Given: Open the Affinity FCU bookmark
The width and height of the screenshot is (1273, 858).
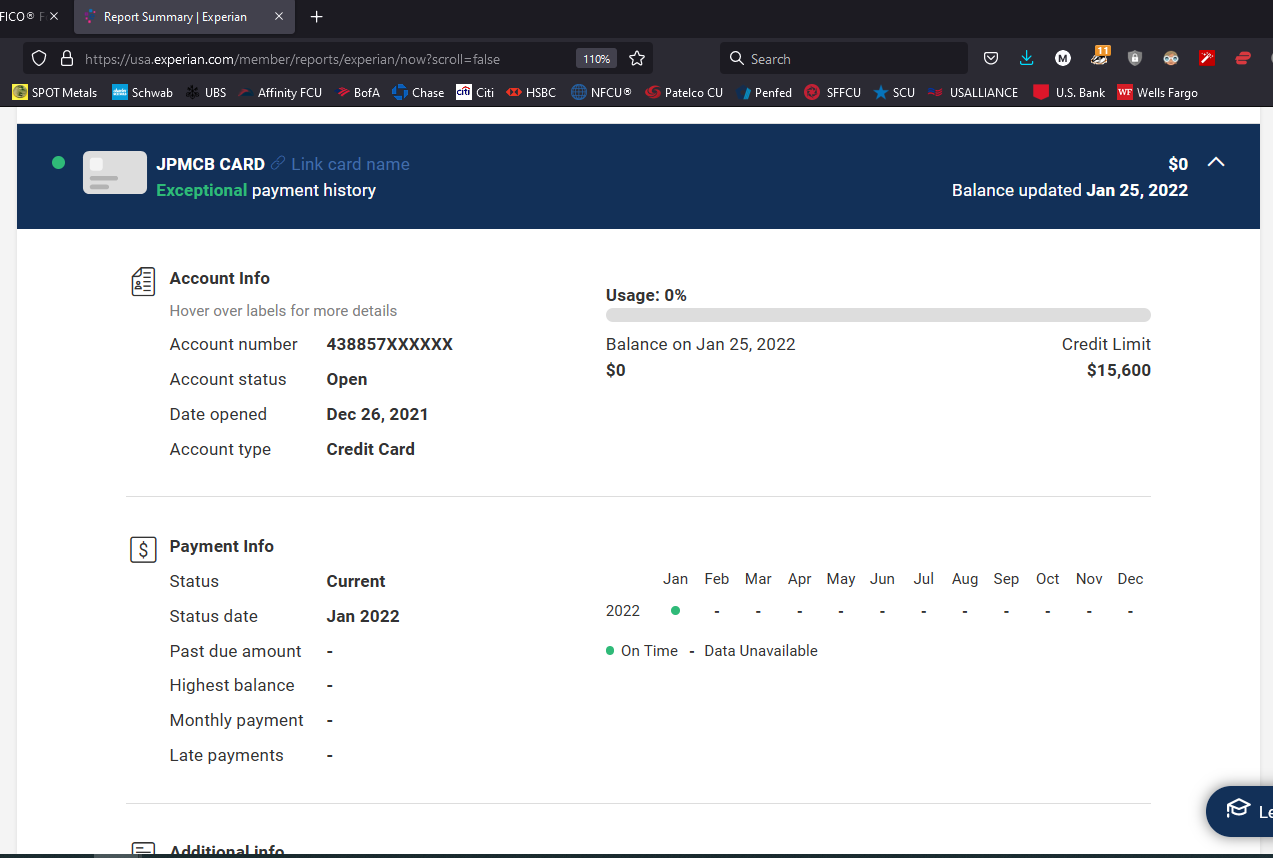Looking at the screenshot, I should pos(280,92).
